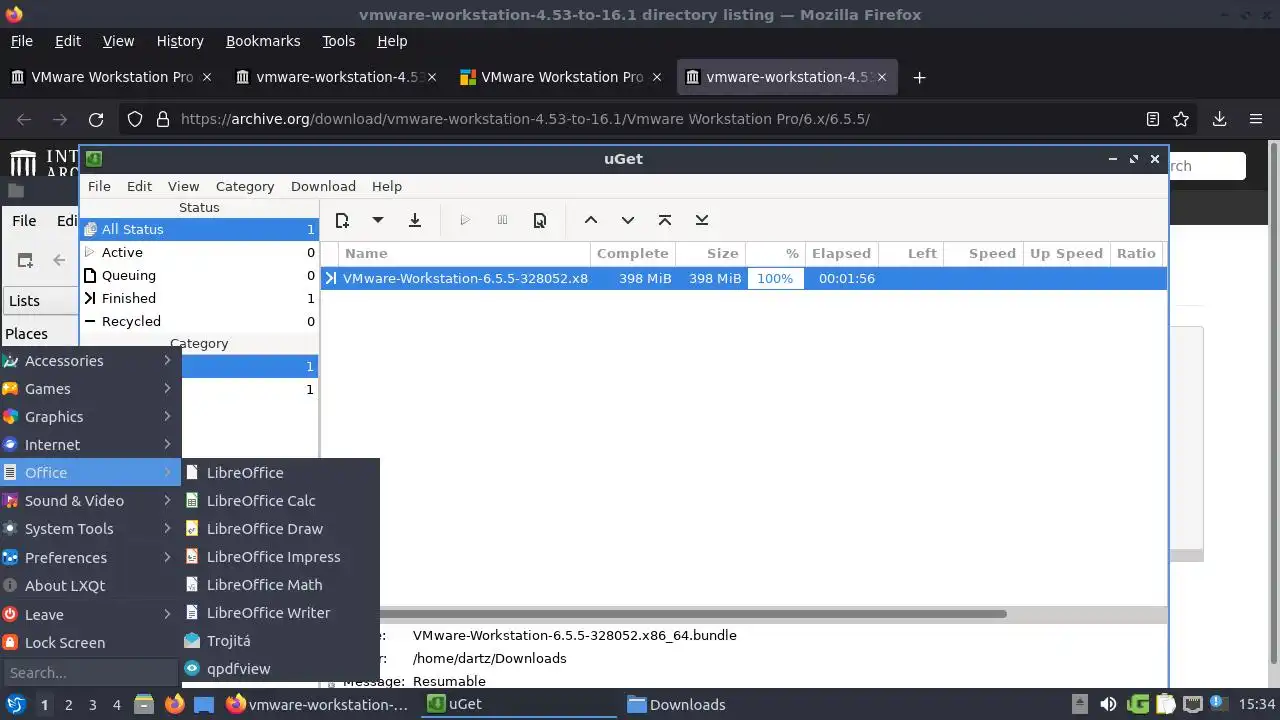Open About LXQt
Viewport: 1280px width, 720px height.
pos(90,585)
